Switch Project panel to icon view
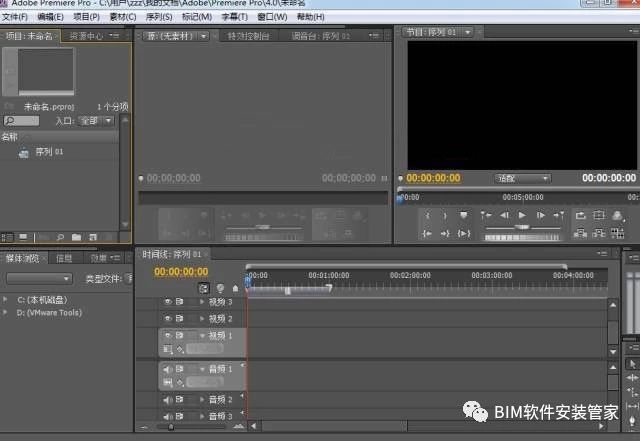 coord(23,237)
